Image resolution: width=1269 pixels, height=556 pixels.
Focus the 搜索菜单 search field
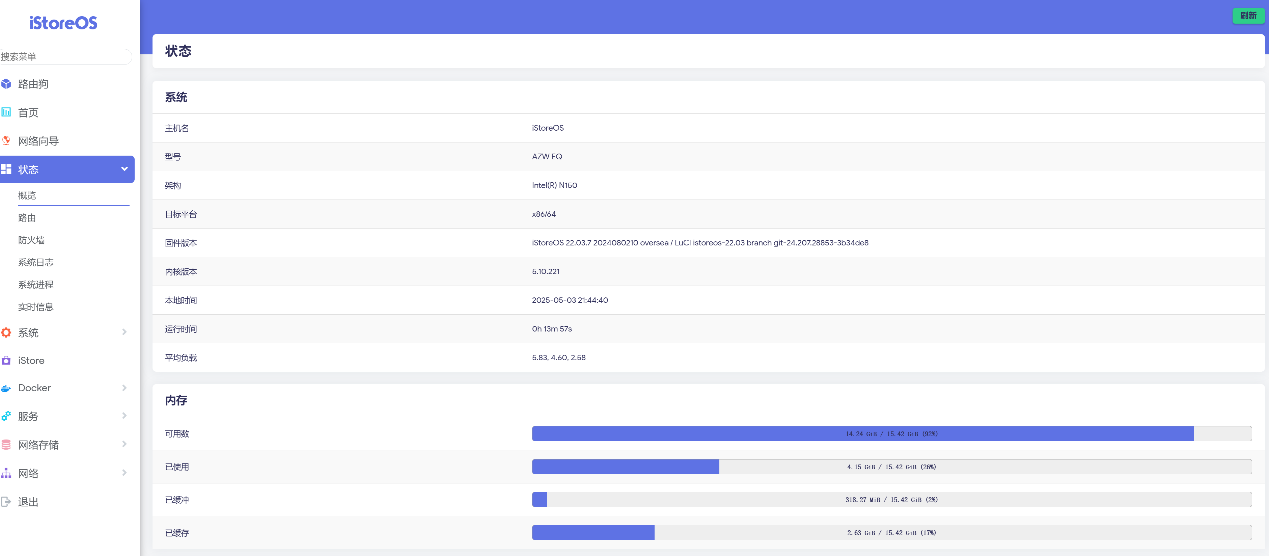(x=66, y=57)
